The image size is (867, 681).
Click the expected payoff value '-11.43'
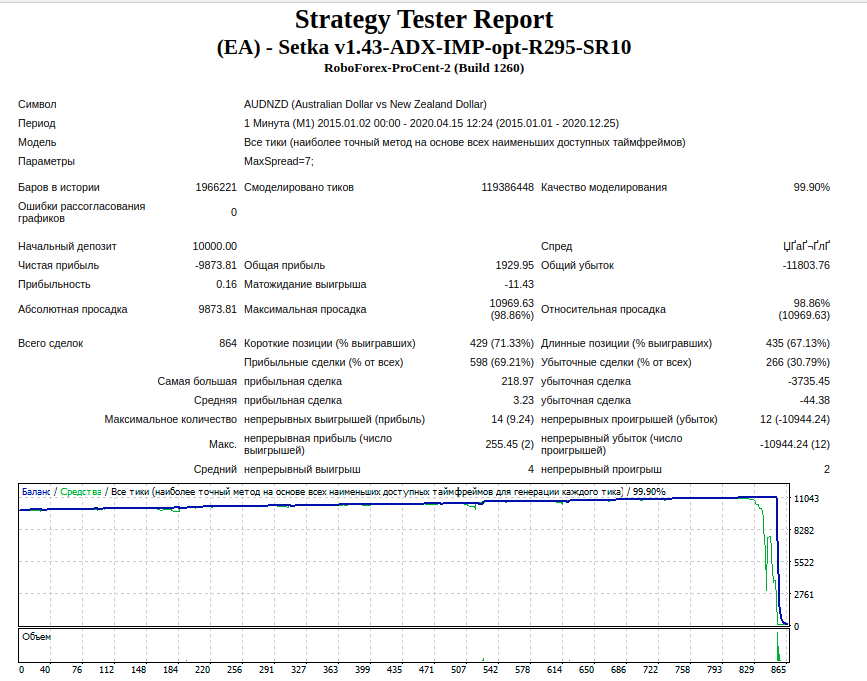pyautogui.click(x=519, y=285)
